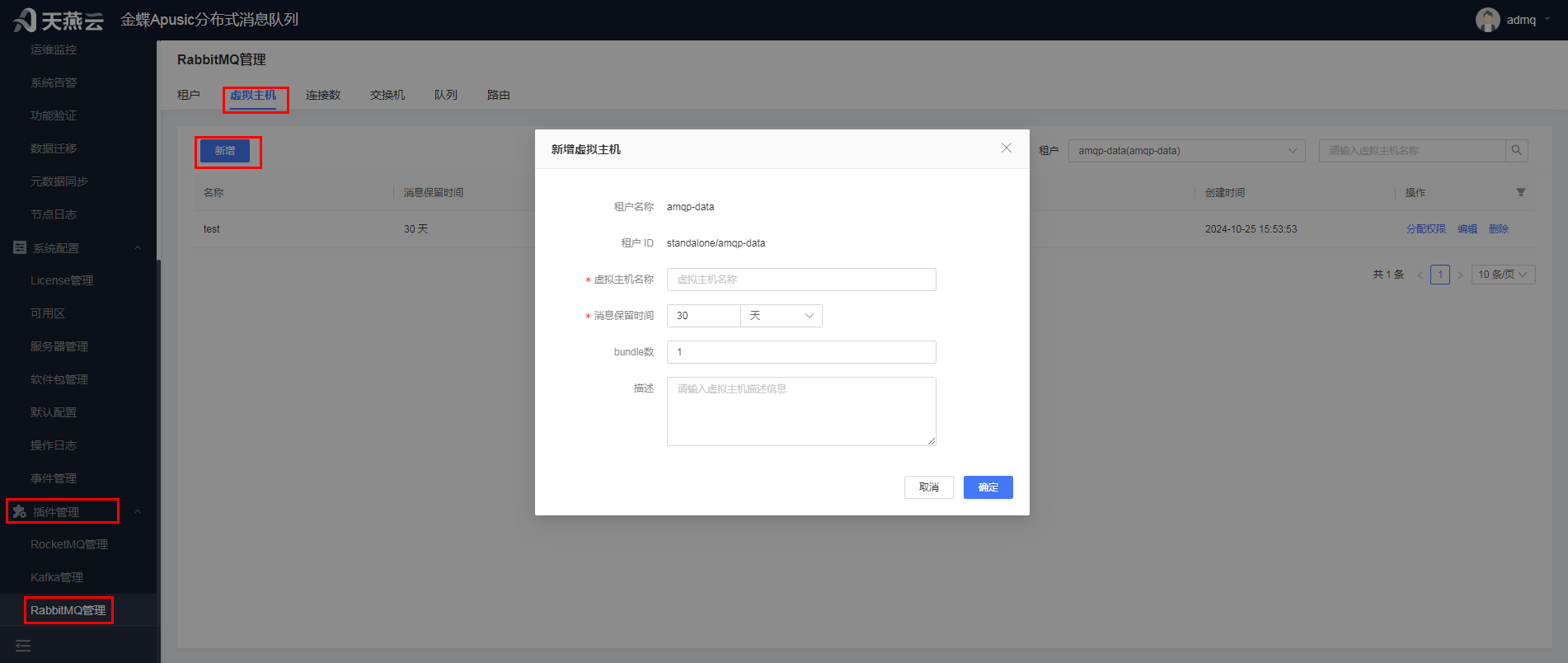Open 软件包管理 in the sidebar

[59, 379]
